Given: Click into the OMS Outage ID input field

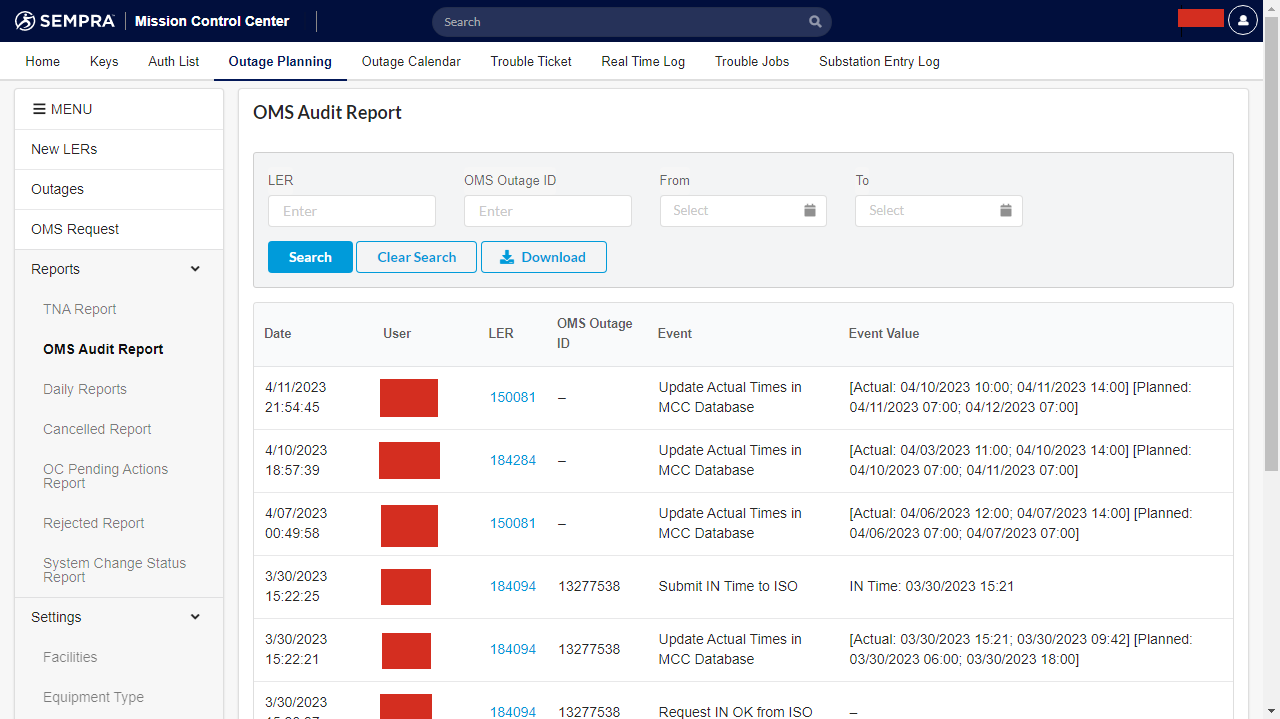Looking at the screenshot, I should [x=547, y=211].
